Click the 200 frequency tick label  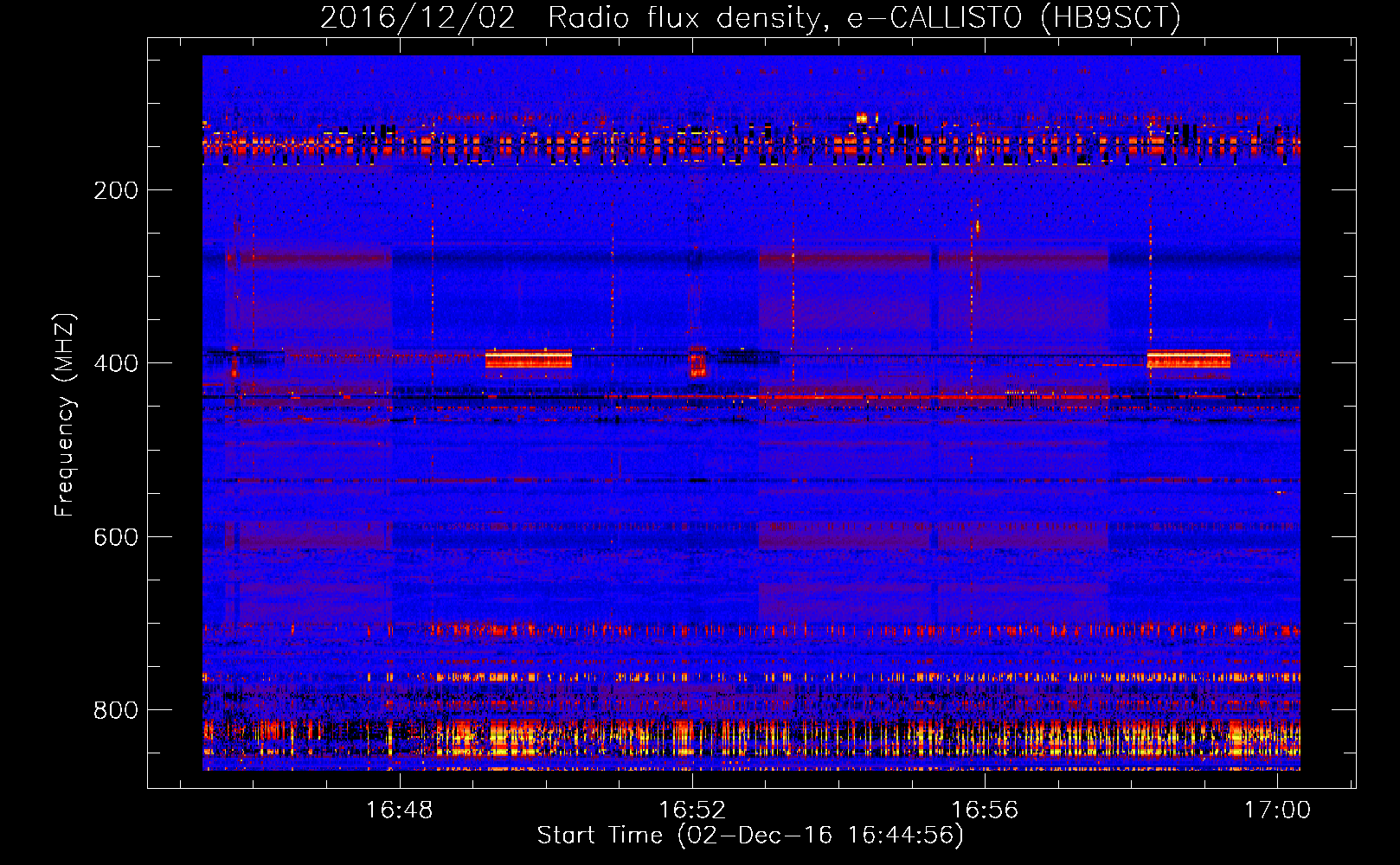tap(116, 190)
